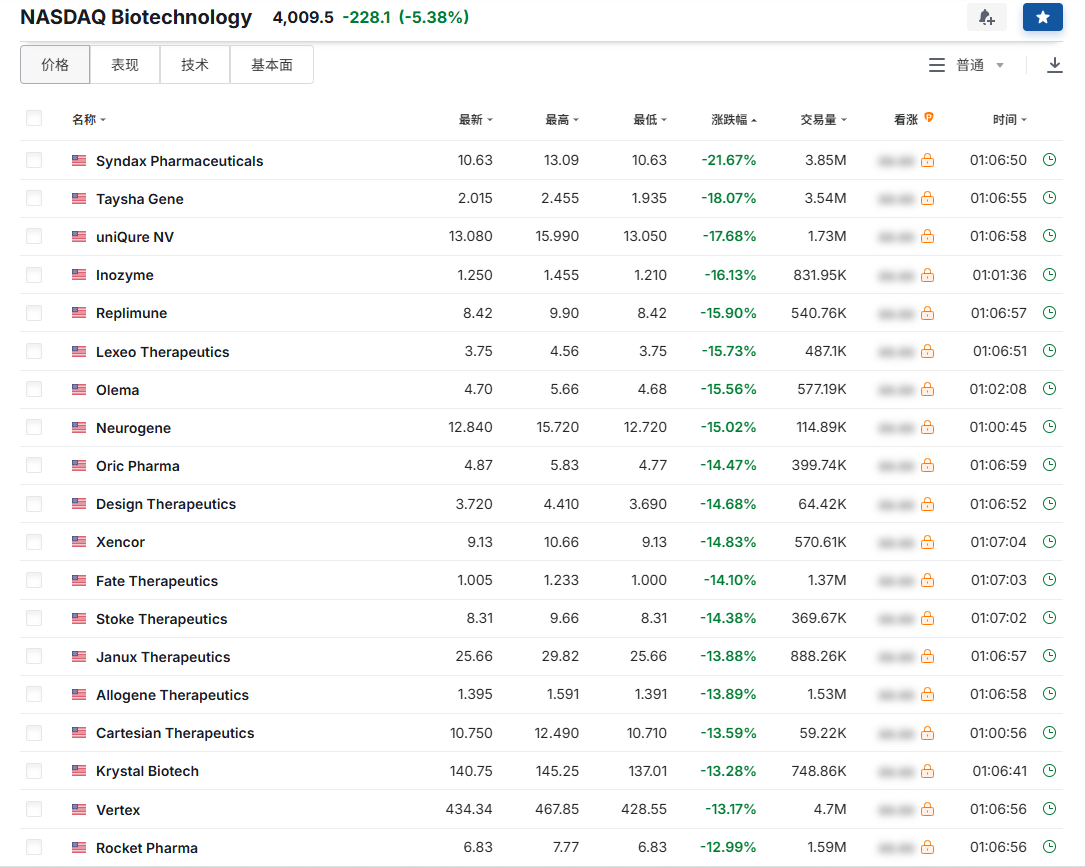Image resolution: width=1085 pixels, height=867 pixels.
Task: Click the add alert bell icon
Action: 987,17
